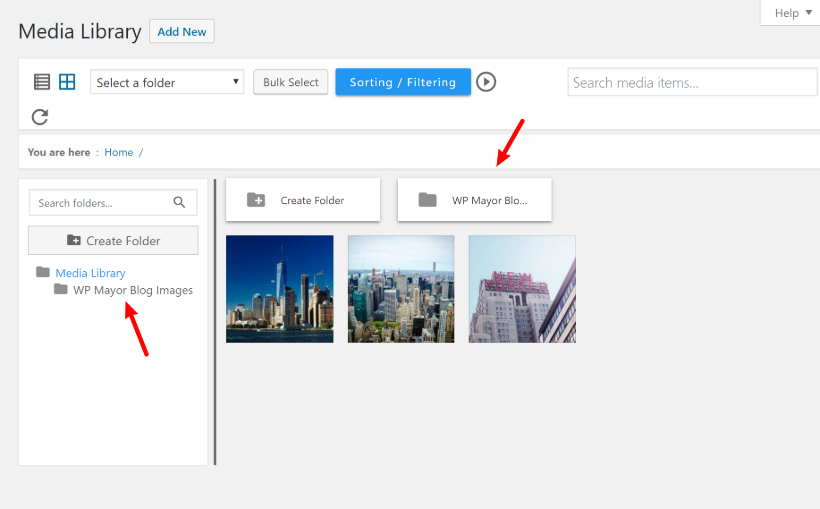Click the magnifier icon in folder search
This screenshot has width=820, height=509.
coord(179,202)
